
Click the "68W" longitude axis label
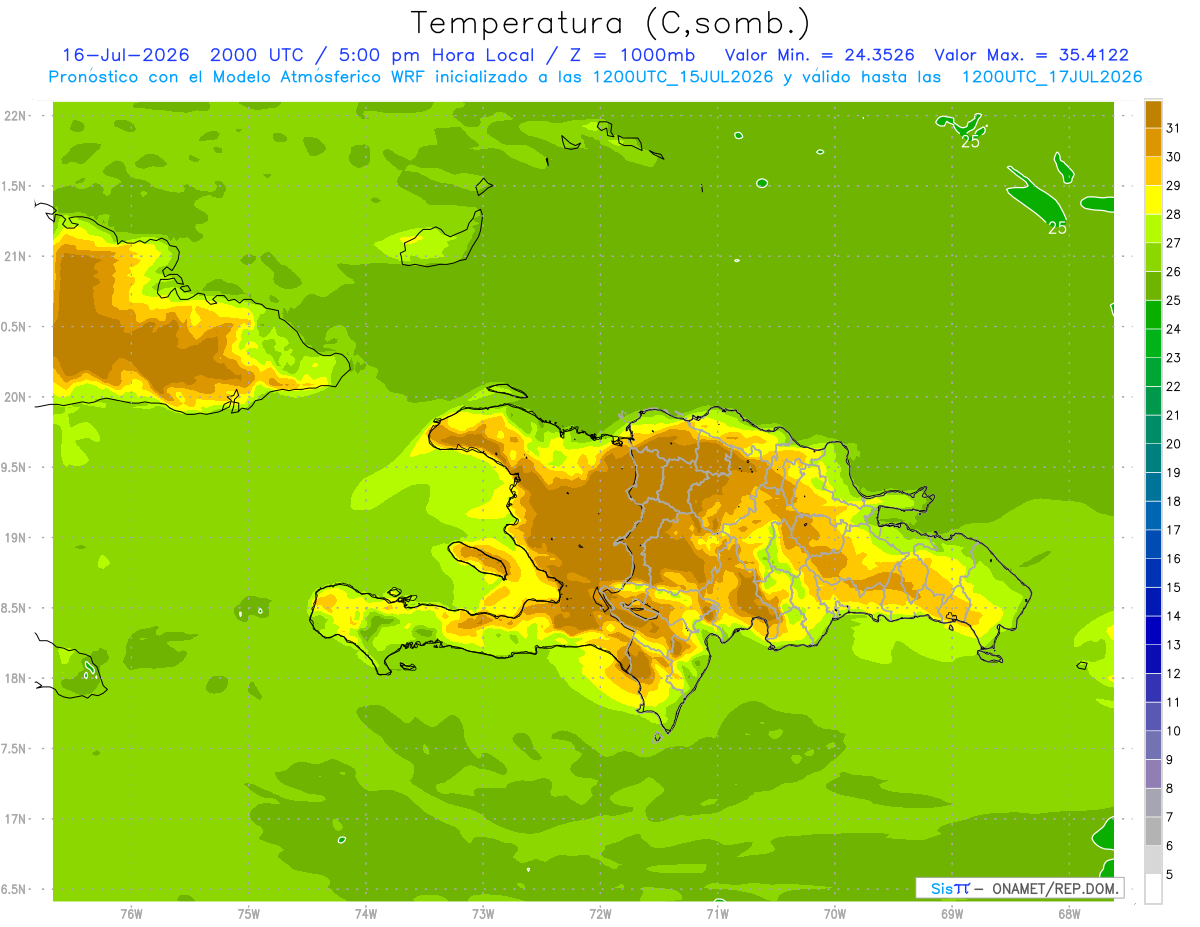coord(1068,914)
